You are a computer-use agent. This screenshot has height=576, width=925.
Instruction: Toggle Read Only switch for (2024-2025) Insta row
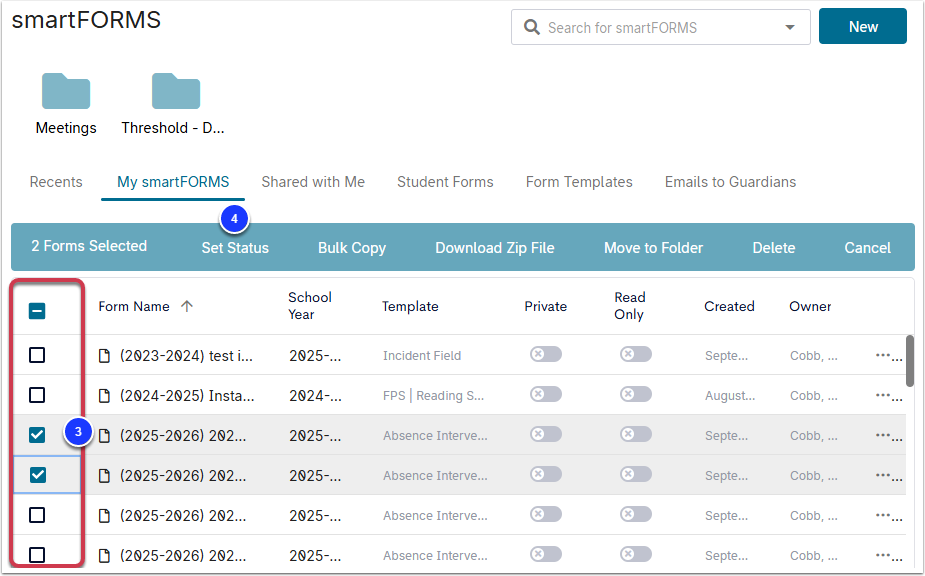(635, 394)
